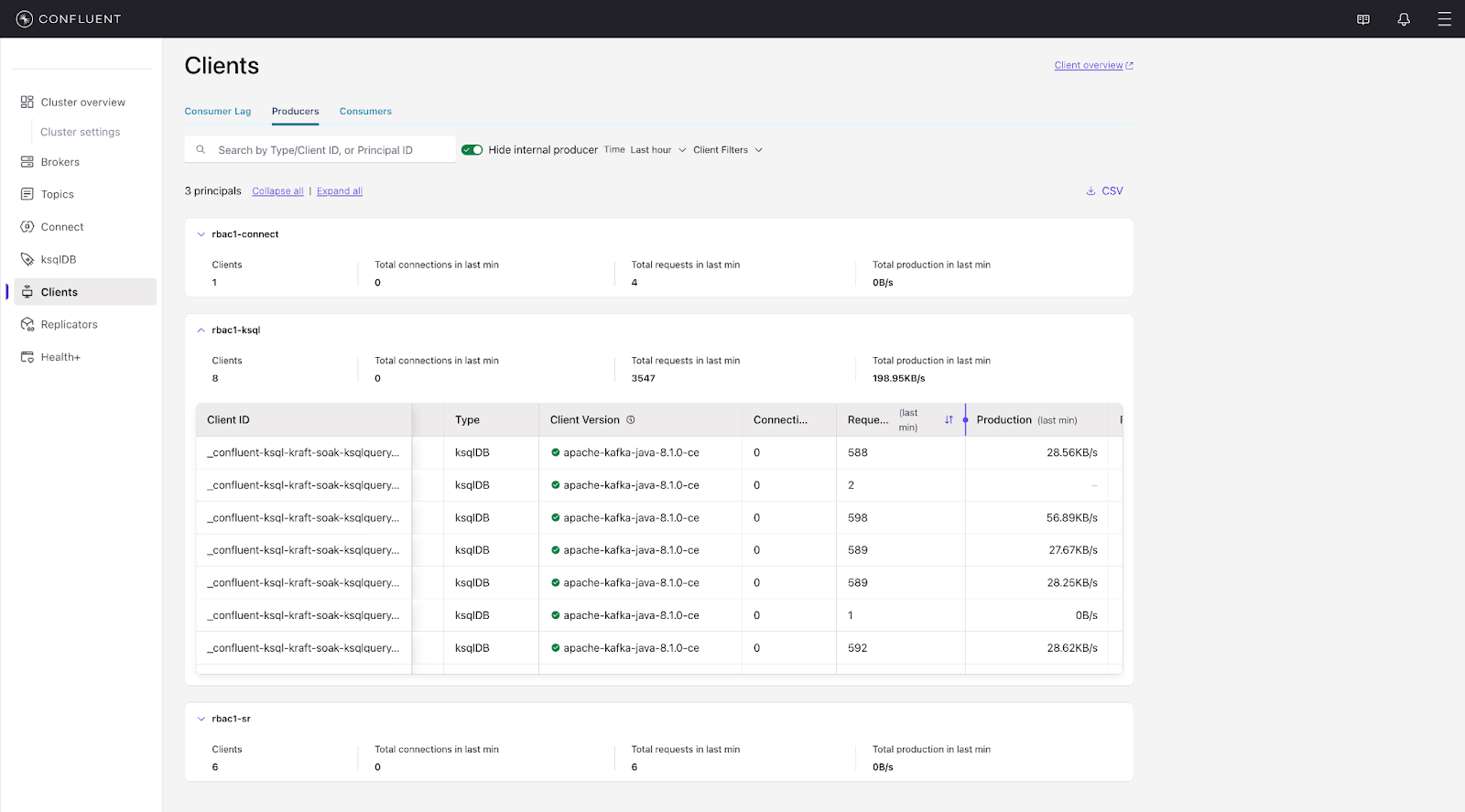This screenshot has height=812, width=1465.
Task: Click the Type column header
Action: pos(491,420)
